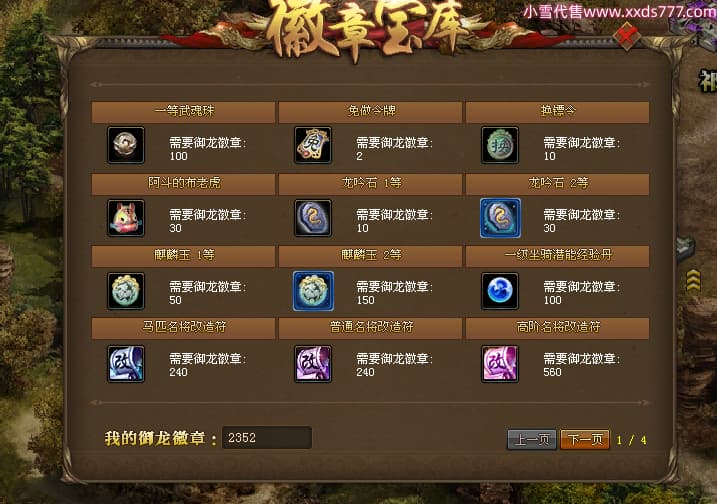Image resolution: width=717 pixels, height=504 pixels.
Task: Choose the highlighted 麒麟玉 2等 icon
Action: (313, 291)
